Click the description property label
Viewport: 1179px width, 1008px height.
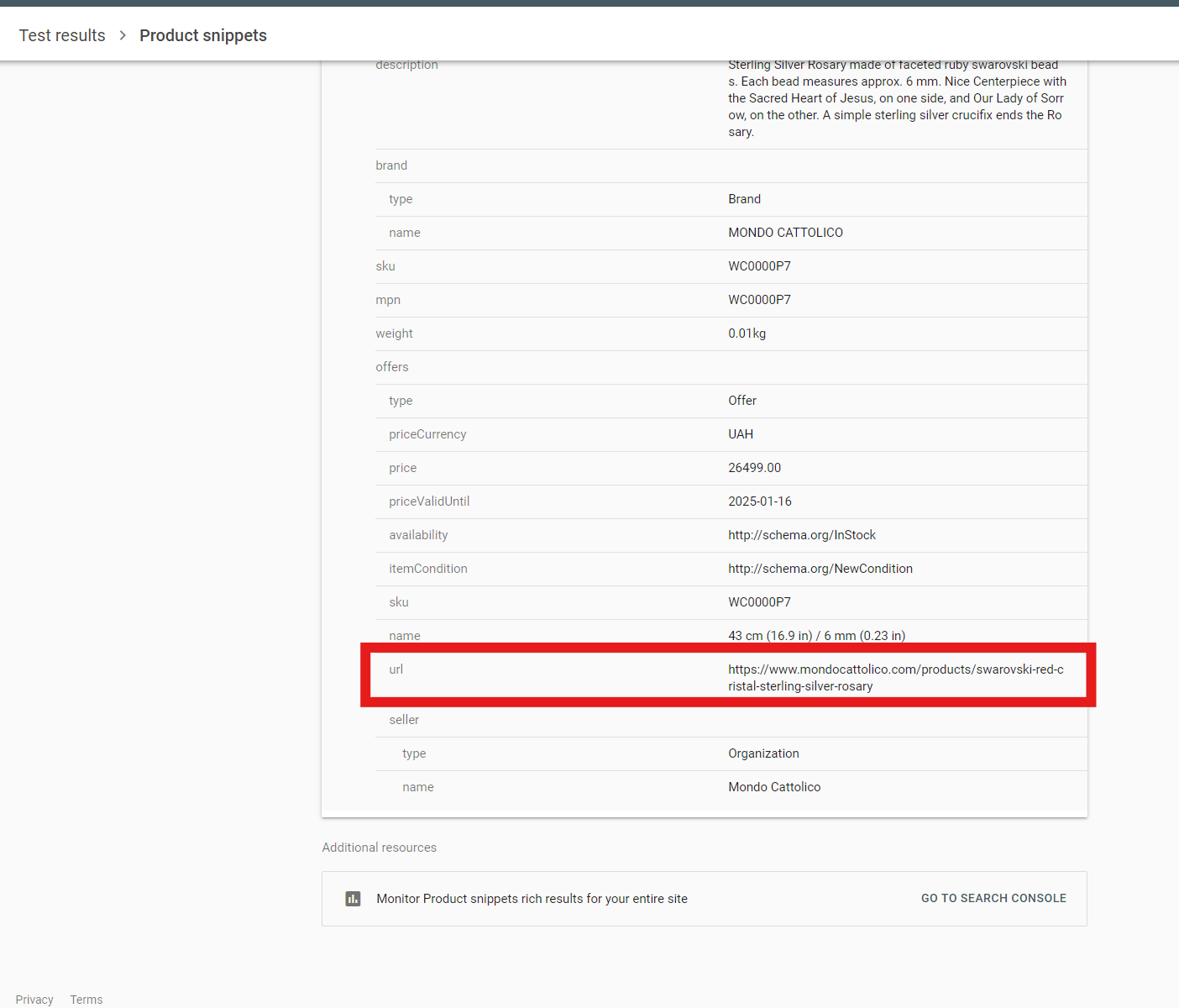click(x=406, y=66)
